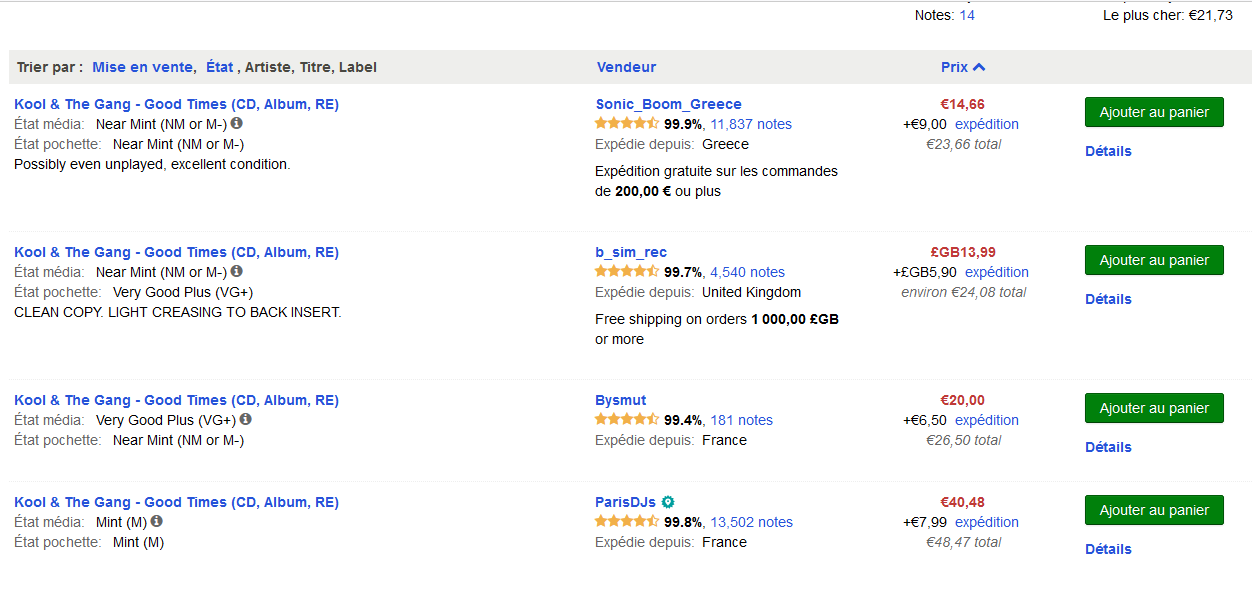This screenshot has width=1252, height=593.
Task: Click the star rating for Bysmut seller
Action: [626, 420]
